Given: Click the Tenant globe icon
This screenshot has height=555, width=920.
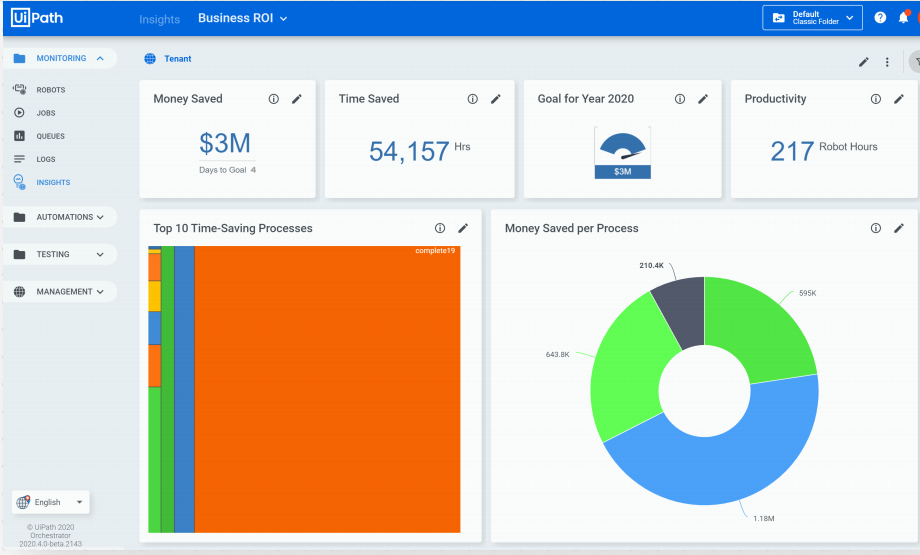Looking at the screenshot, I should 150,59.
